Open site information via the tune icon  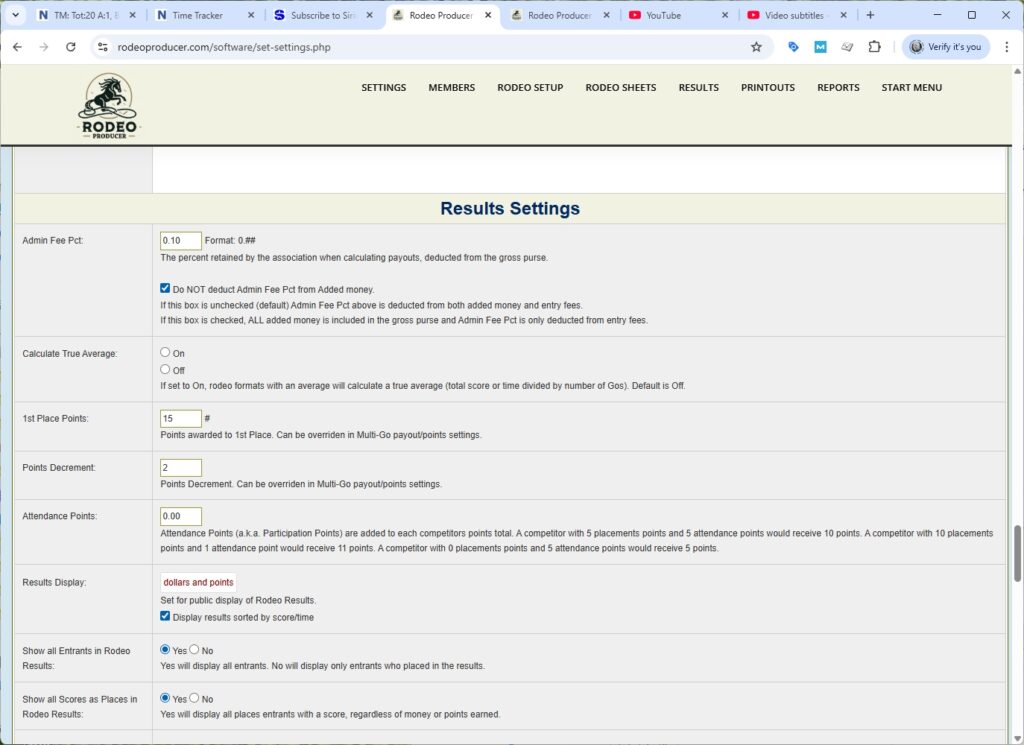pos(105,46)
